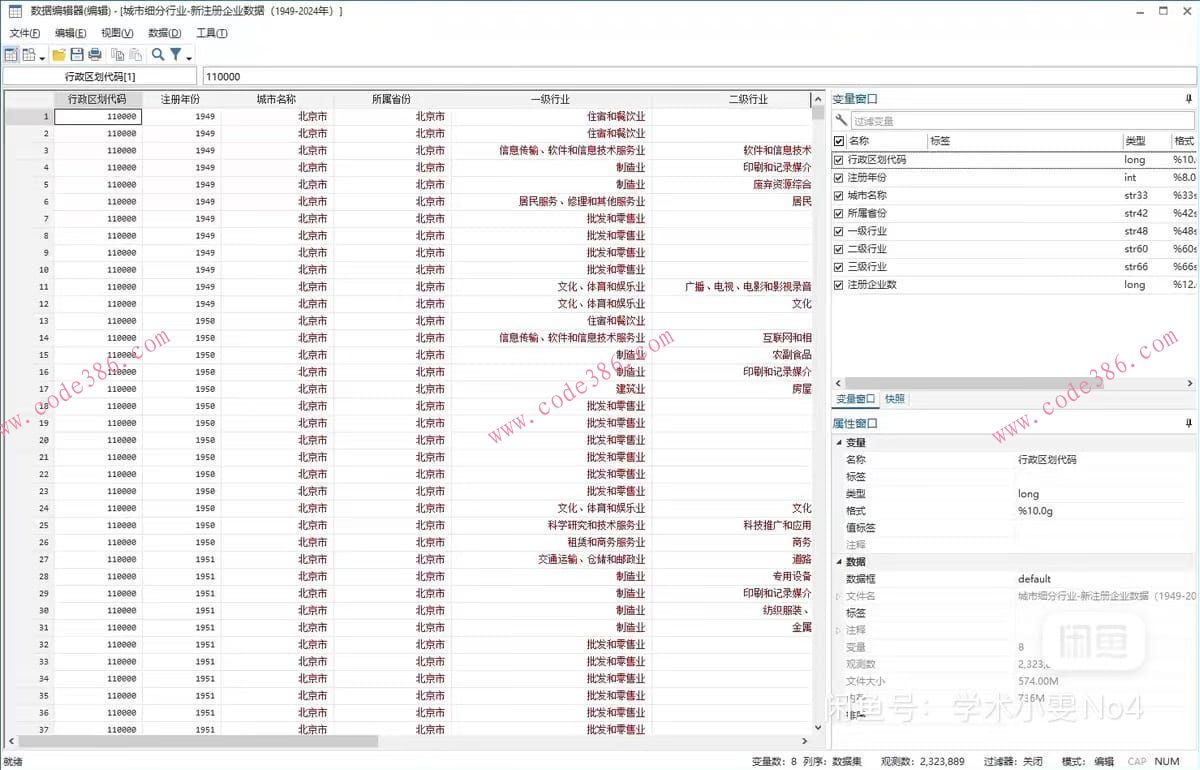
Task: Collapse the 变量 section in properties
Action: (837, 442)
